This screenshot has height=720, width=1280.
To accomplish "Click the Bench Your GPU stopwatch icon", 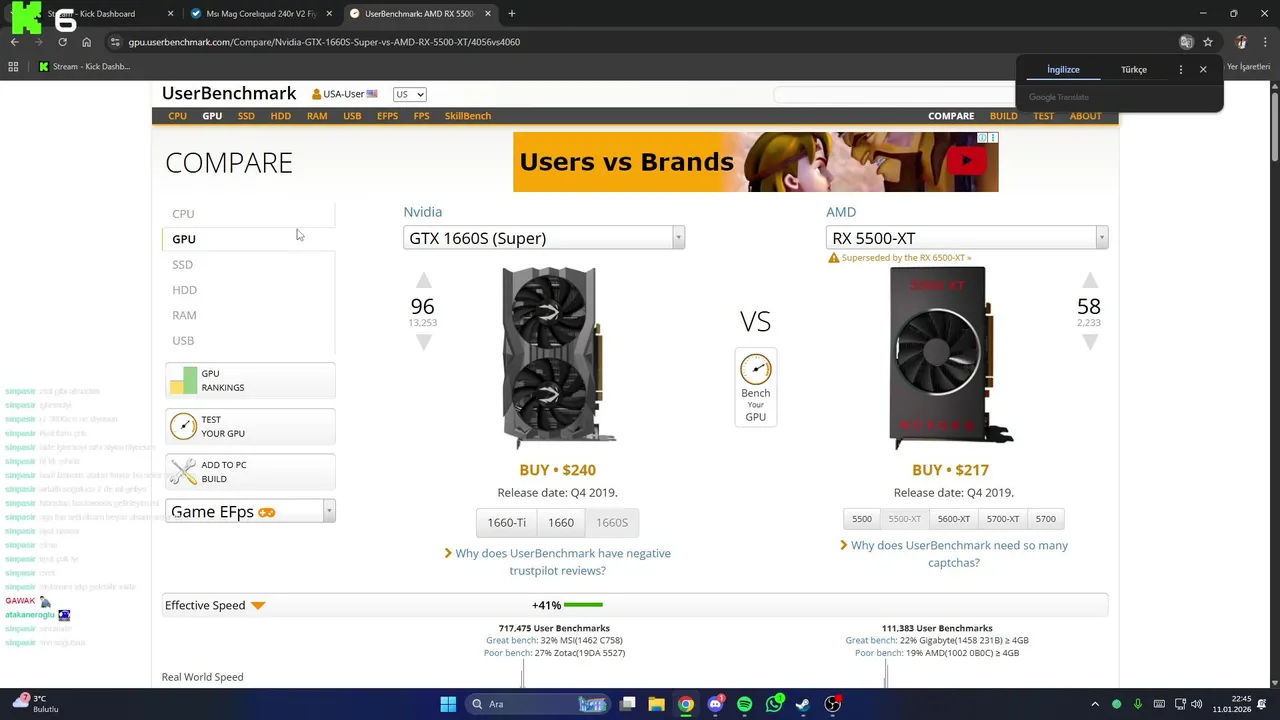I will 755,369.
